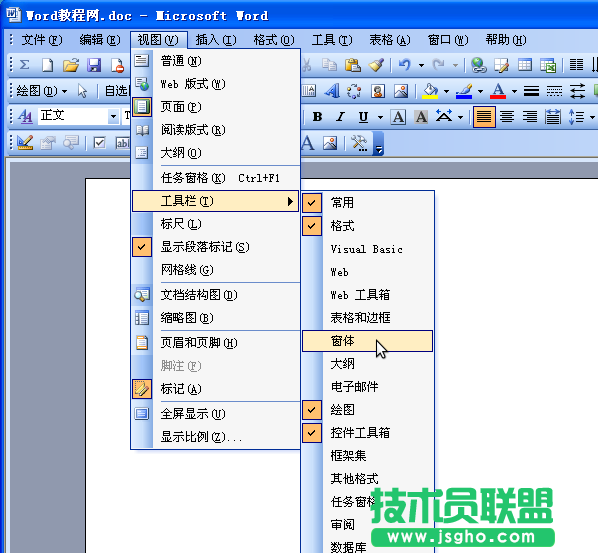This screenshot has width=598, height=553.
Task: Open 显示比例 zoom dialog
Action: point(215,436)
